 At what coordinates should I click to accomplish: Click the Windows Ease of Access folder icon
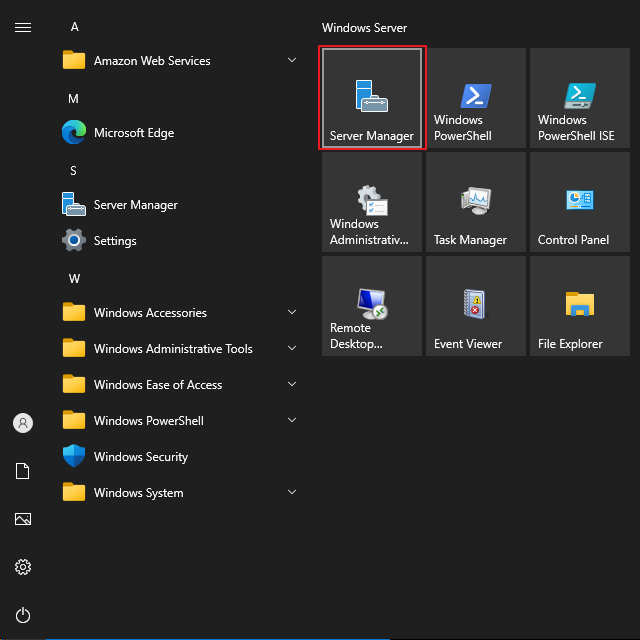[x=74, y=384]
